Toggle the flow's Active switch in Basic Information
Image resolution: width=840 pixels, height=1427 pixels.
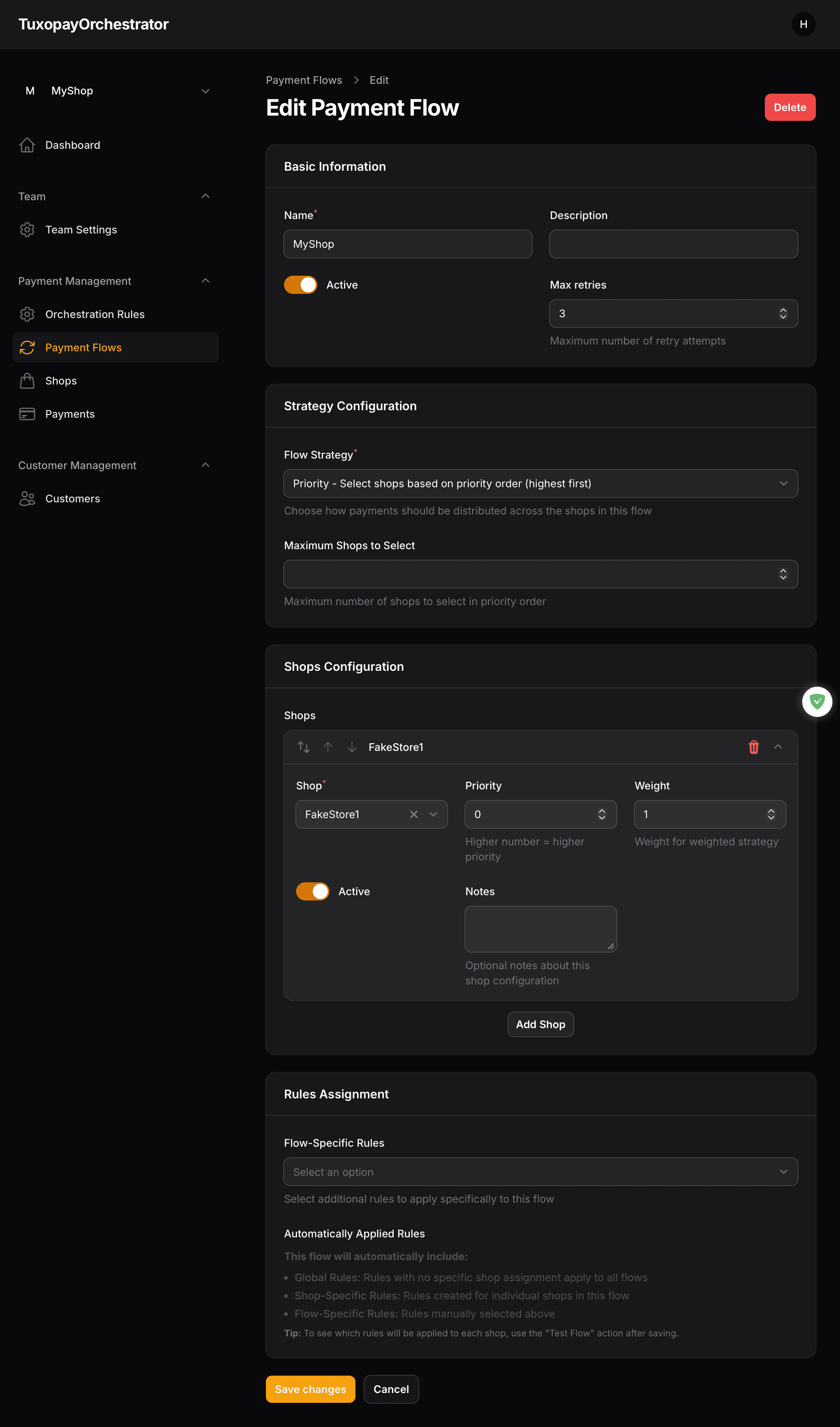[300, 285]
